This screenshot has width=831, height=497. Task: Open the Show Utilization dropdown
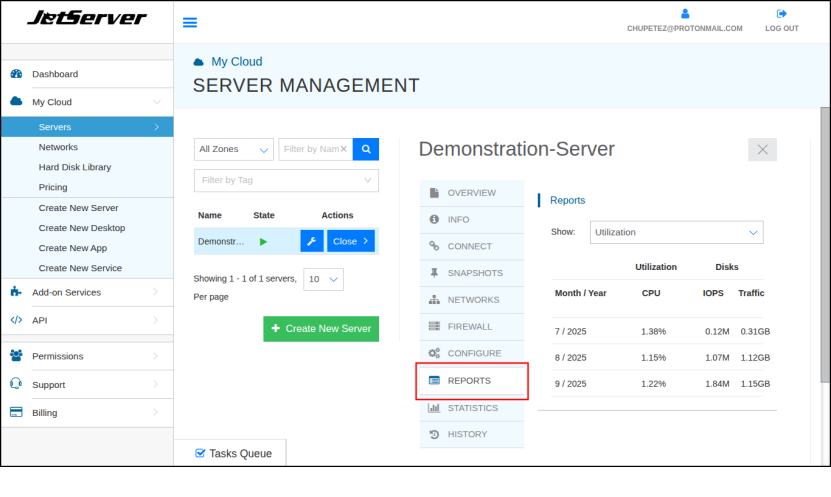tap(676, 232)
